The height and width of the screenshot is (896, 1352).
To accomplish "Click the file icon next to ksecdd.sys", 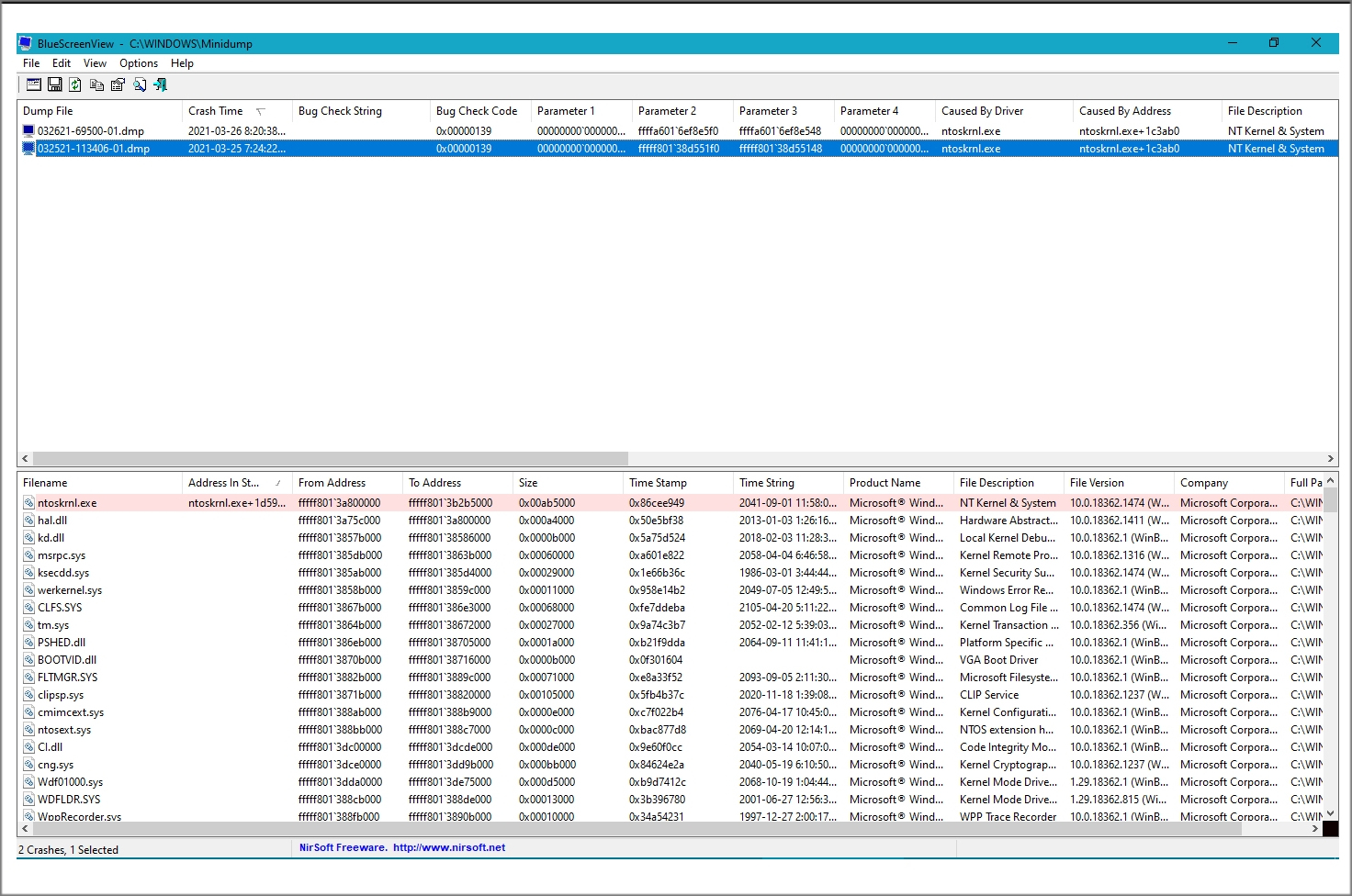I will (29, 573).
